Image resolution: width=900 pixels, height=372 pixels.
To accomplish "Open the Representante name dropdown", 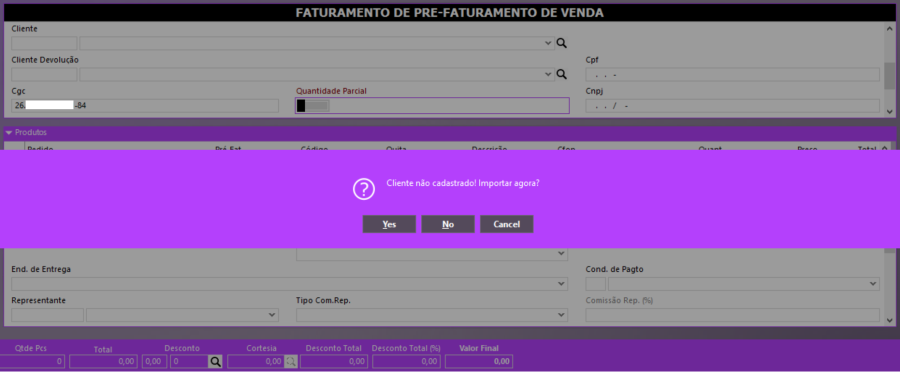I will 272,315.
